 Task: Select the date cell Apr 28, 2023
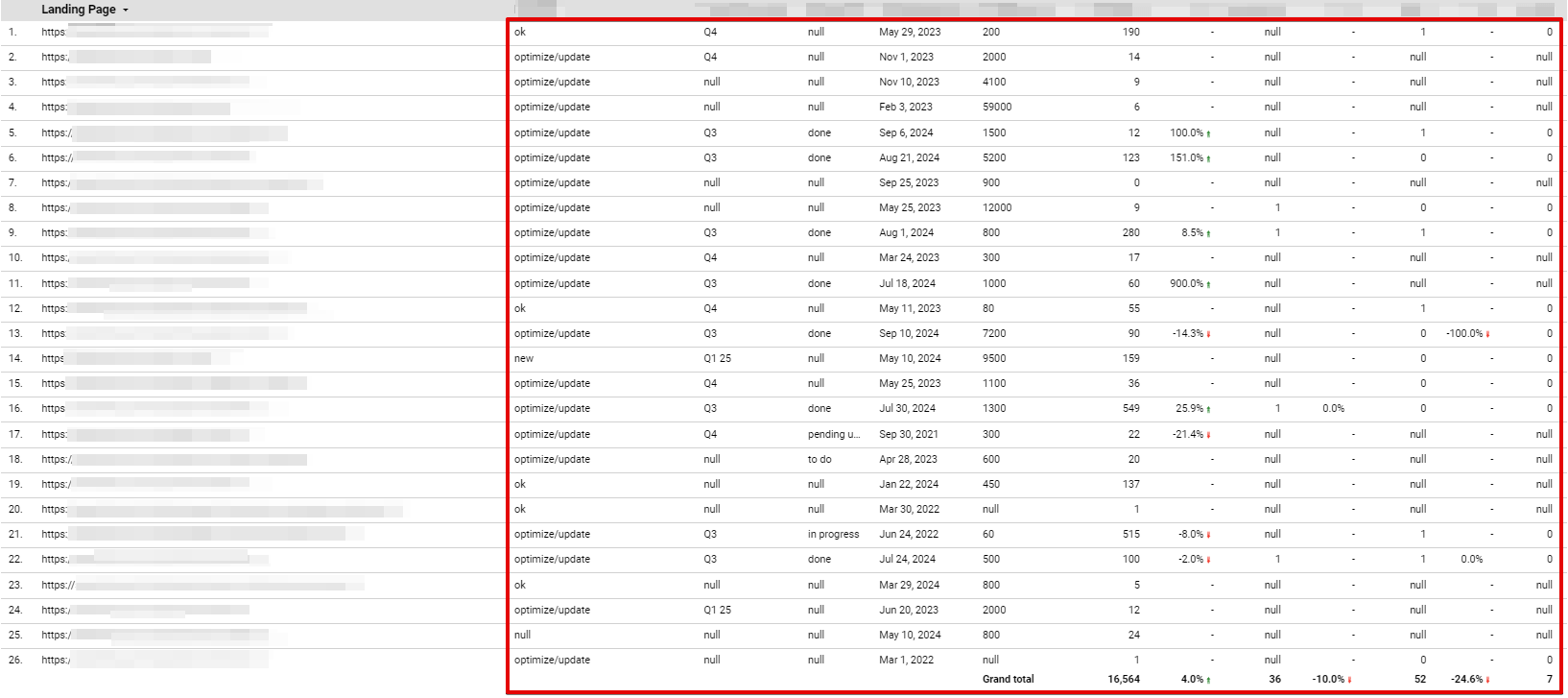click(908, 459)
